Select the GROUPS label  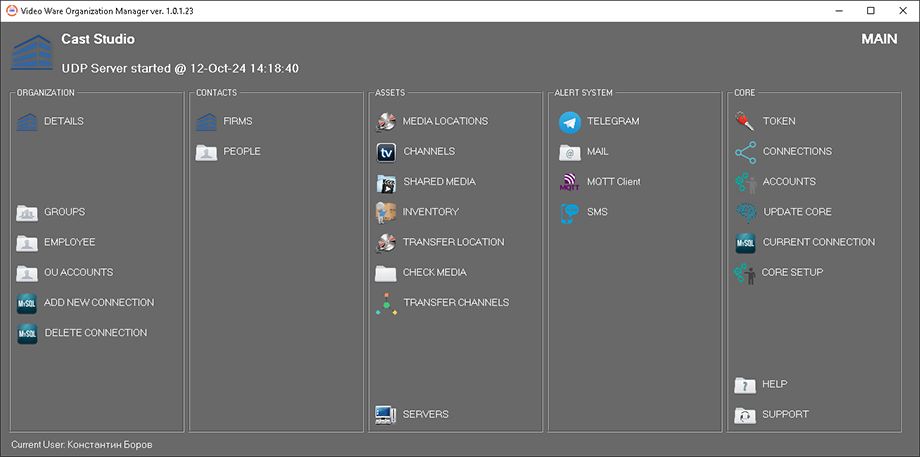click(65, 212)
